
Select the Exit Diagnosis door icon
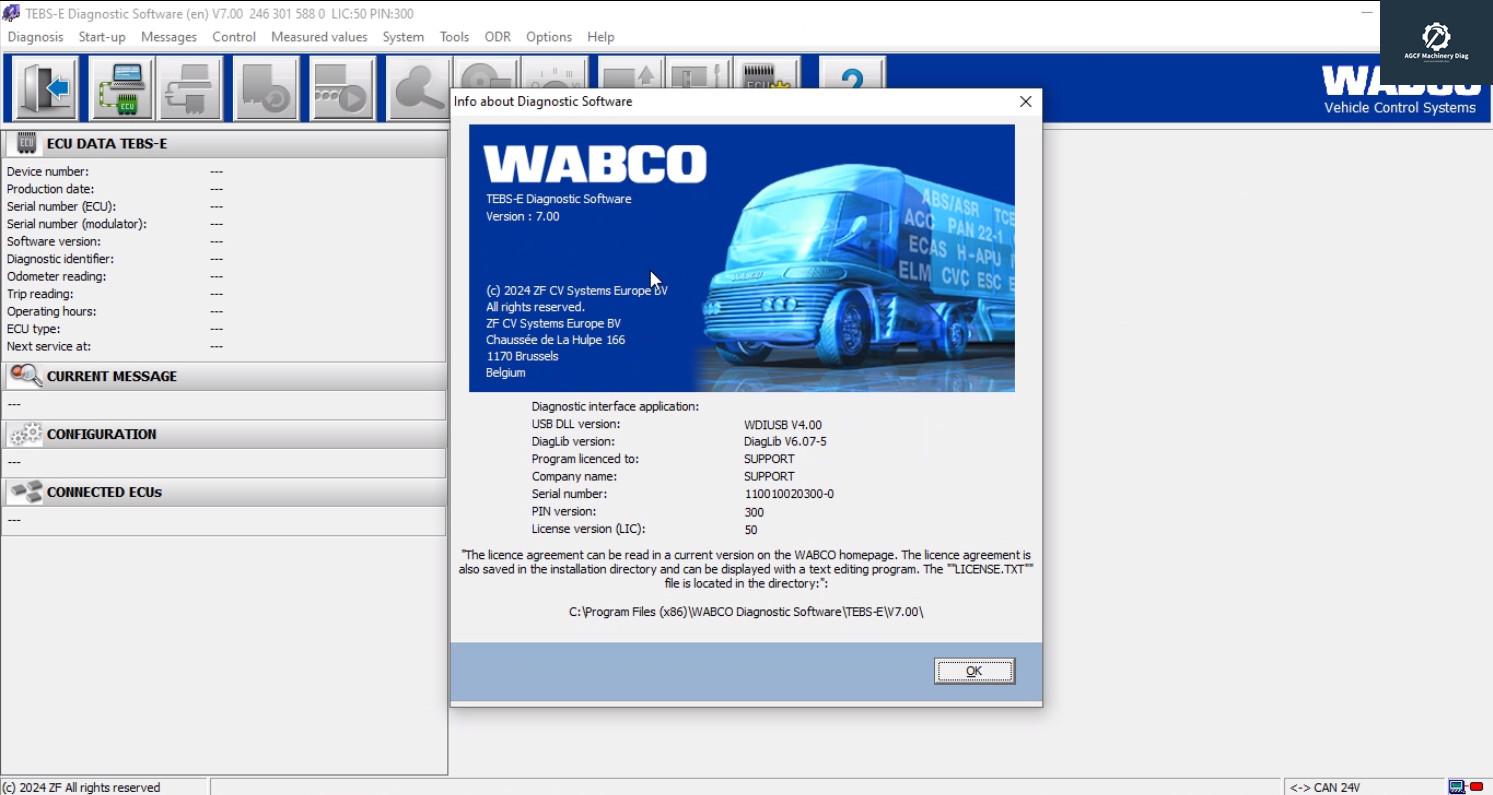(44, 88)
